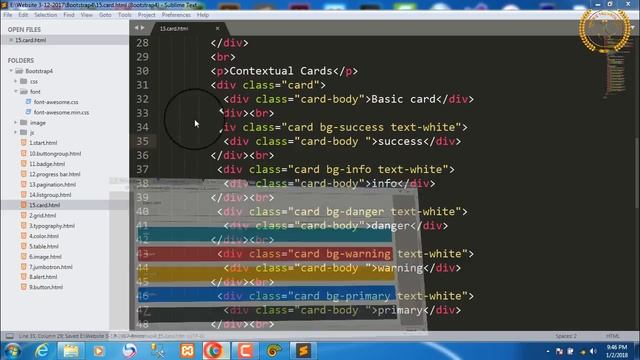Open the Goto menu
640x360 pixels.
click(x=105, y=15)
